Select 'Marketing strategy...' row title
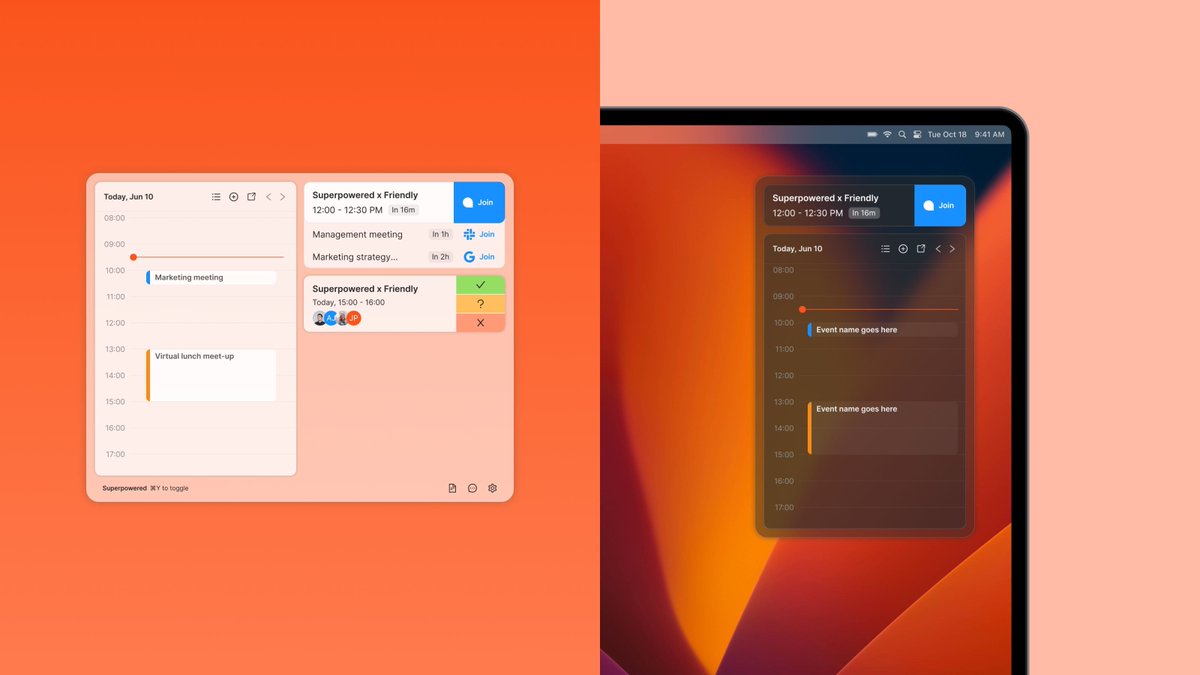 [x=355, y=257]
